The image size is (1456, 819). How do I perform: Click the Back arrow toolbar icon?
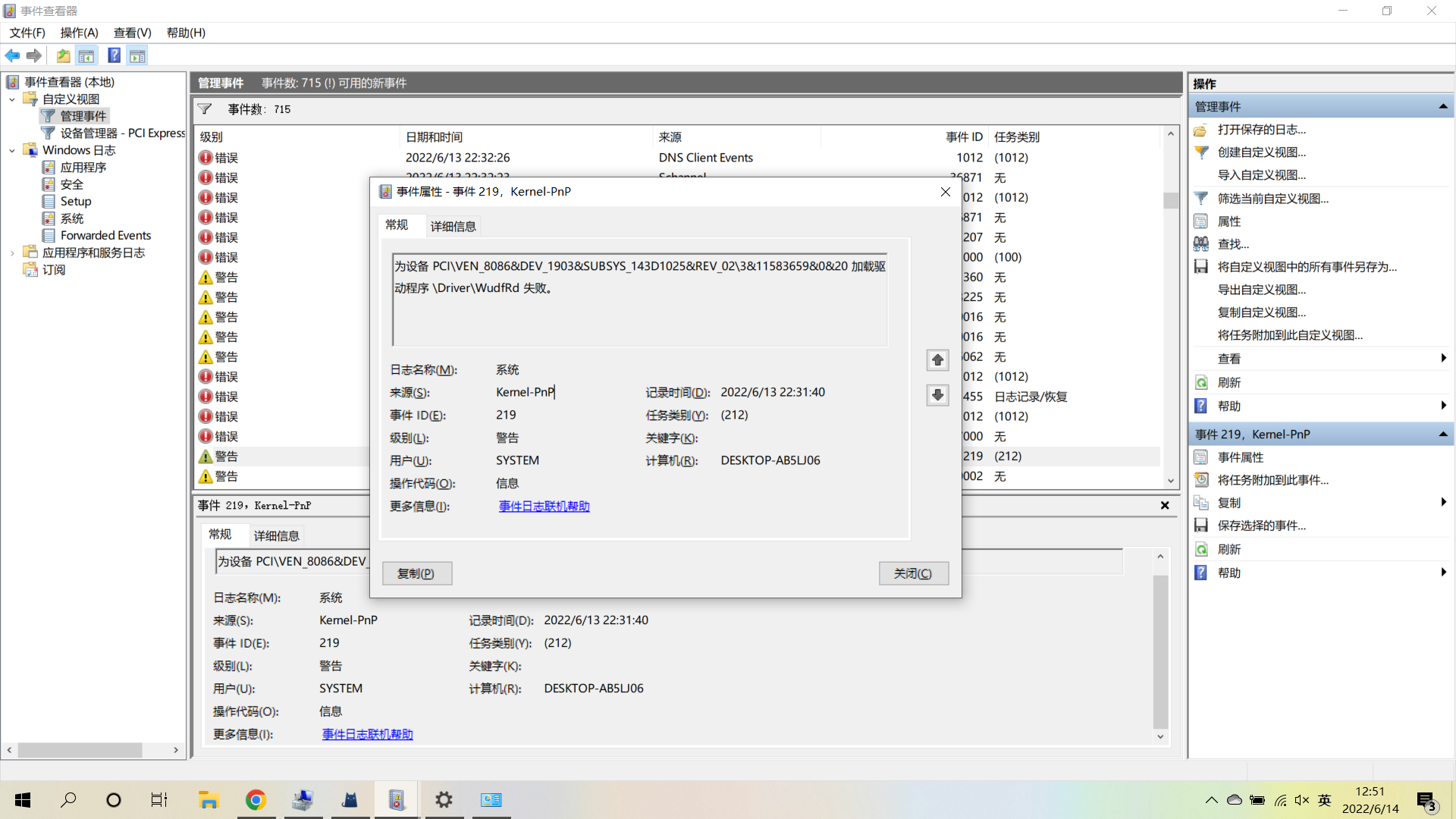coord(12,55)
